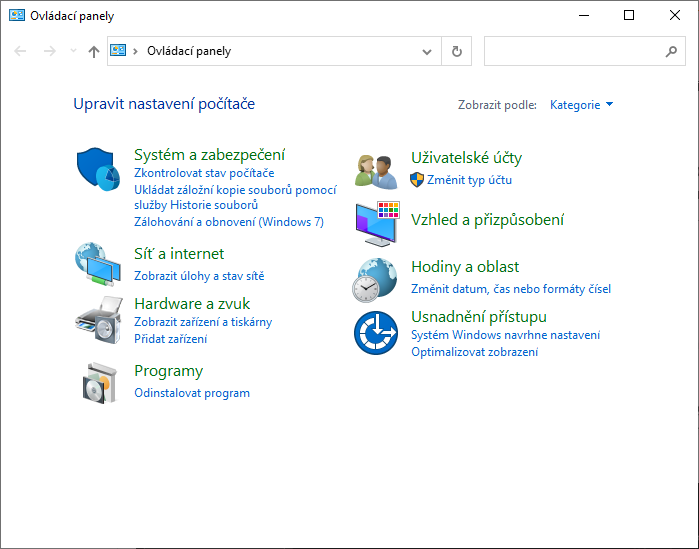Open the Usnadnění přístupu category
The height and width of the screenshot is (549, 699).
pos(479,317)
